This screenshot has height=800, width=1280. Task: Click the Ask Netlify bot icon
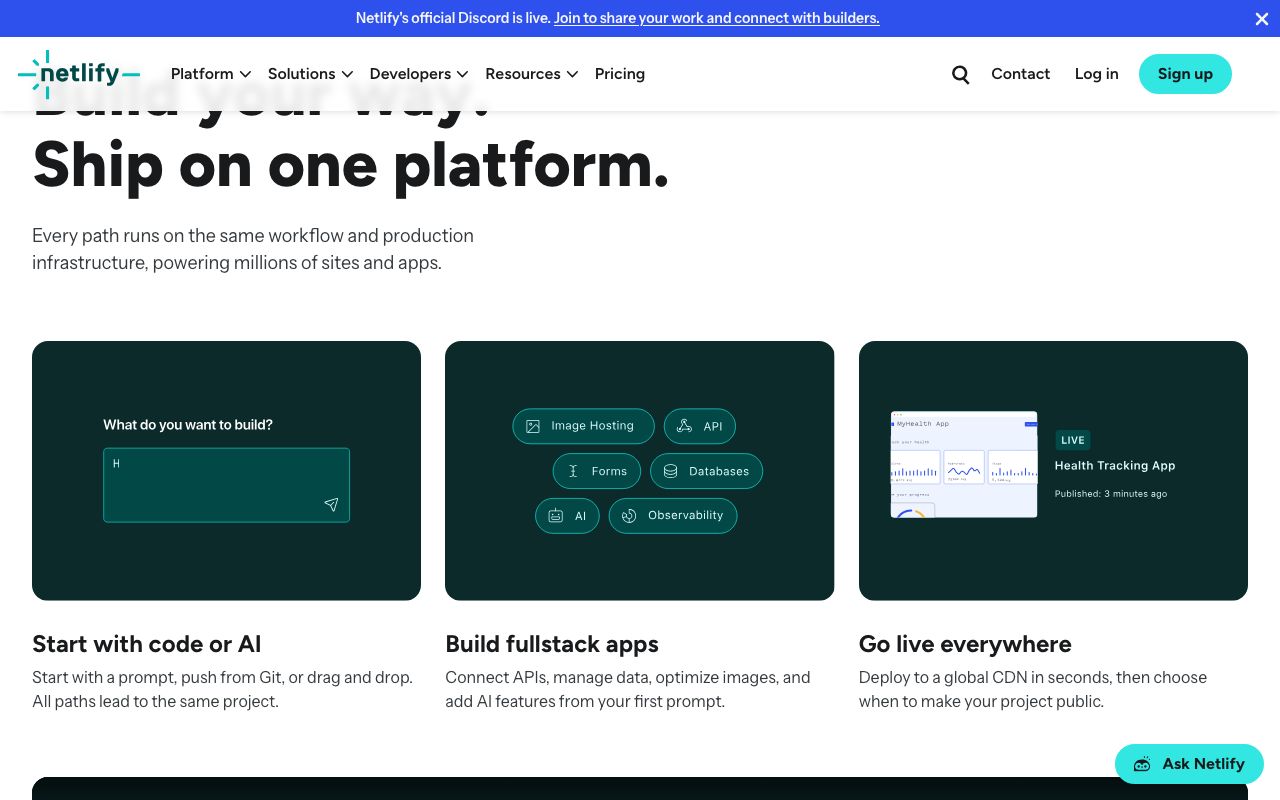(x=1142, y=764)
